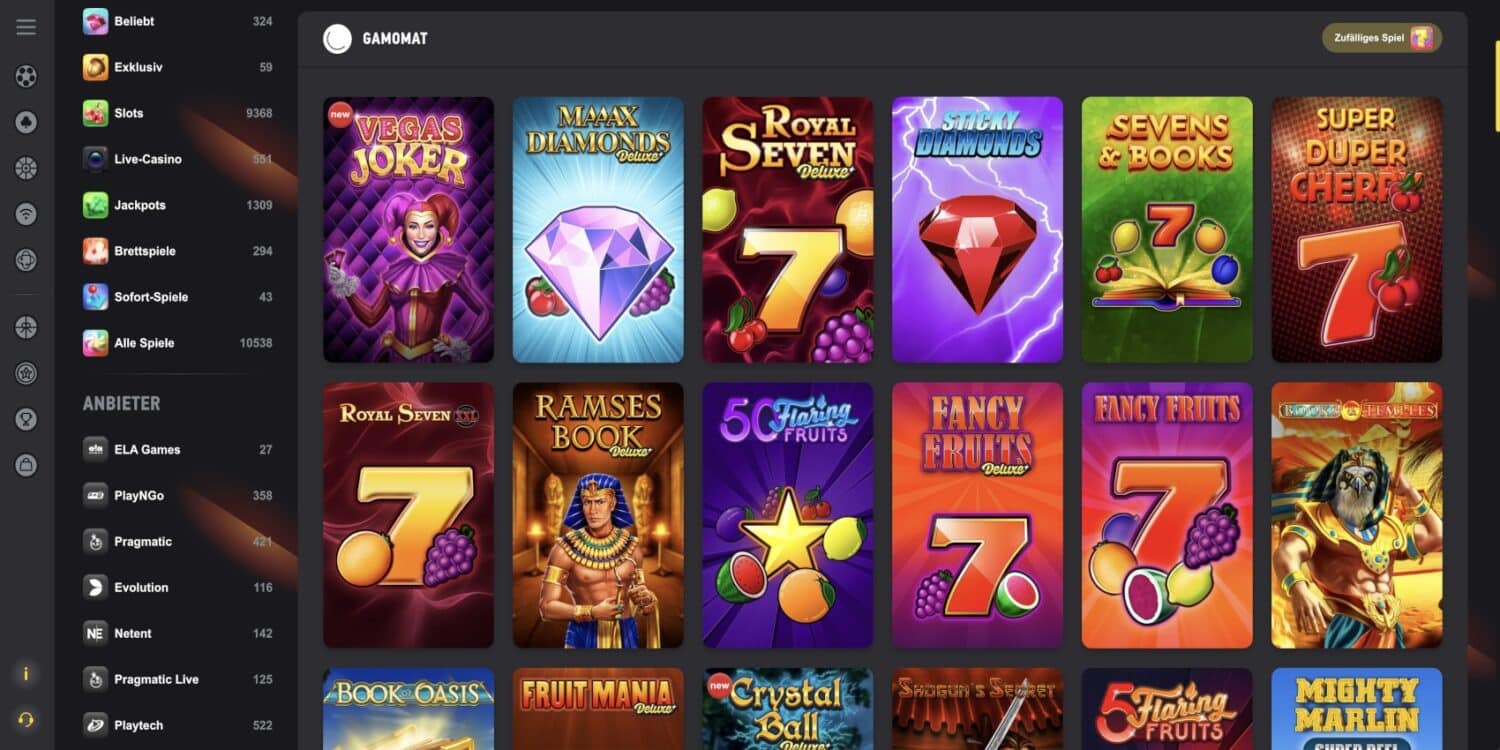
Task: Filter by provider Evolution
Action: (x=178, y=587)
